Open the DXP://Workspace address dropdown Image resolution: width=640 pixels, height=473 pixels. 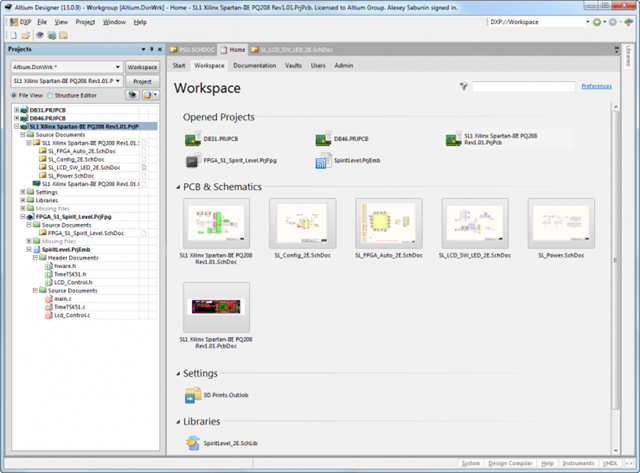click(x=588, y=22)
